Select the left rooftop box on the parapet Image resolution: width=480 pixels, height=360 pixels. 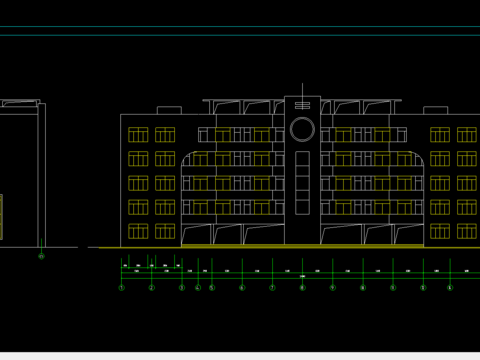tap(169, 110)
